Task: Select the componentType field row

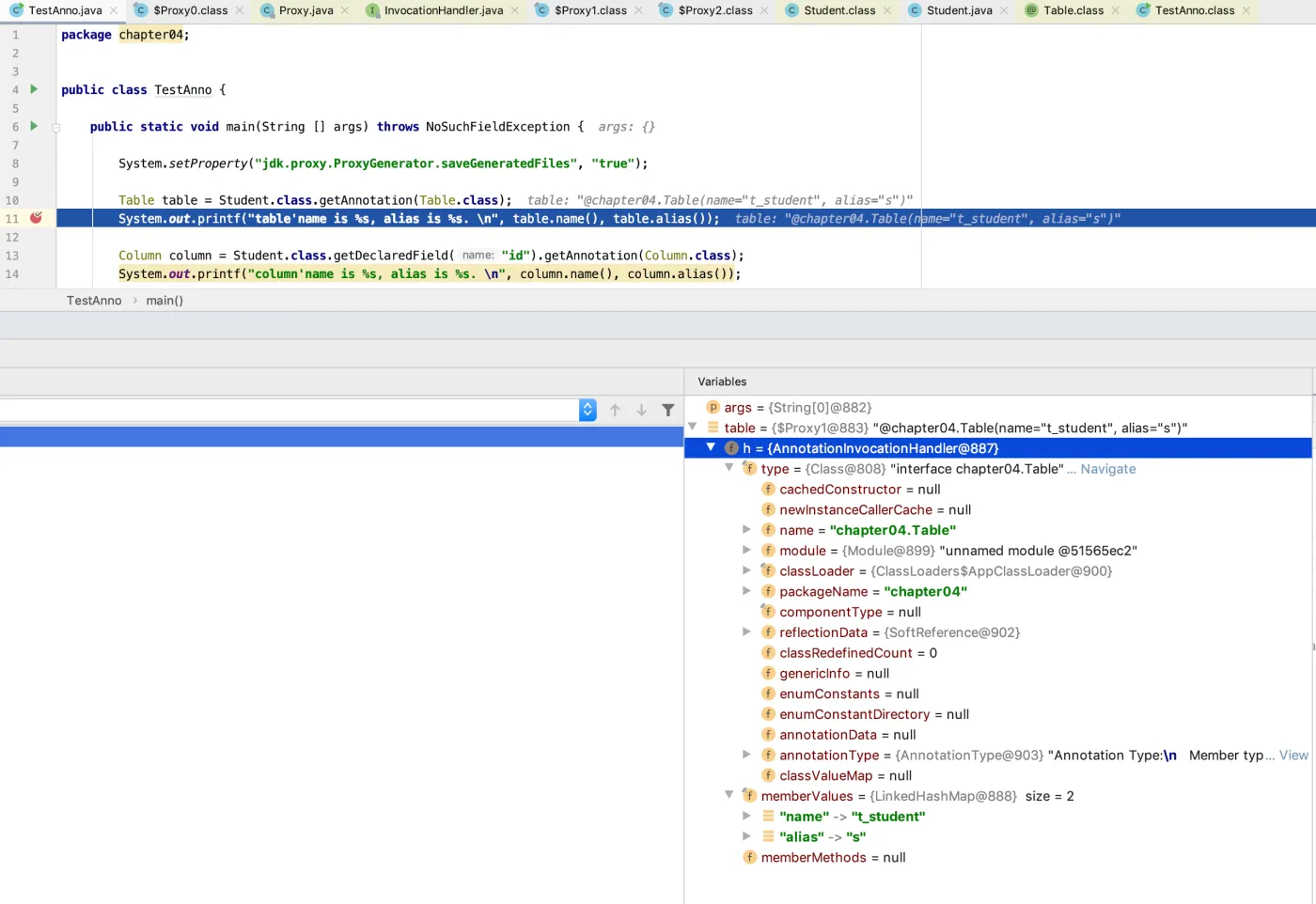Action: 998,612
